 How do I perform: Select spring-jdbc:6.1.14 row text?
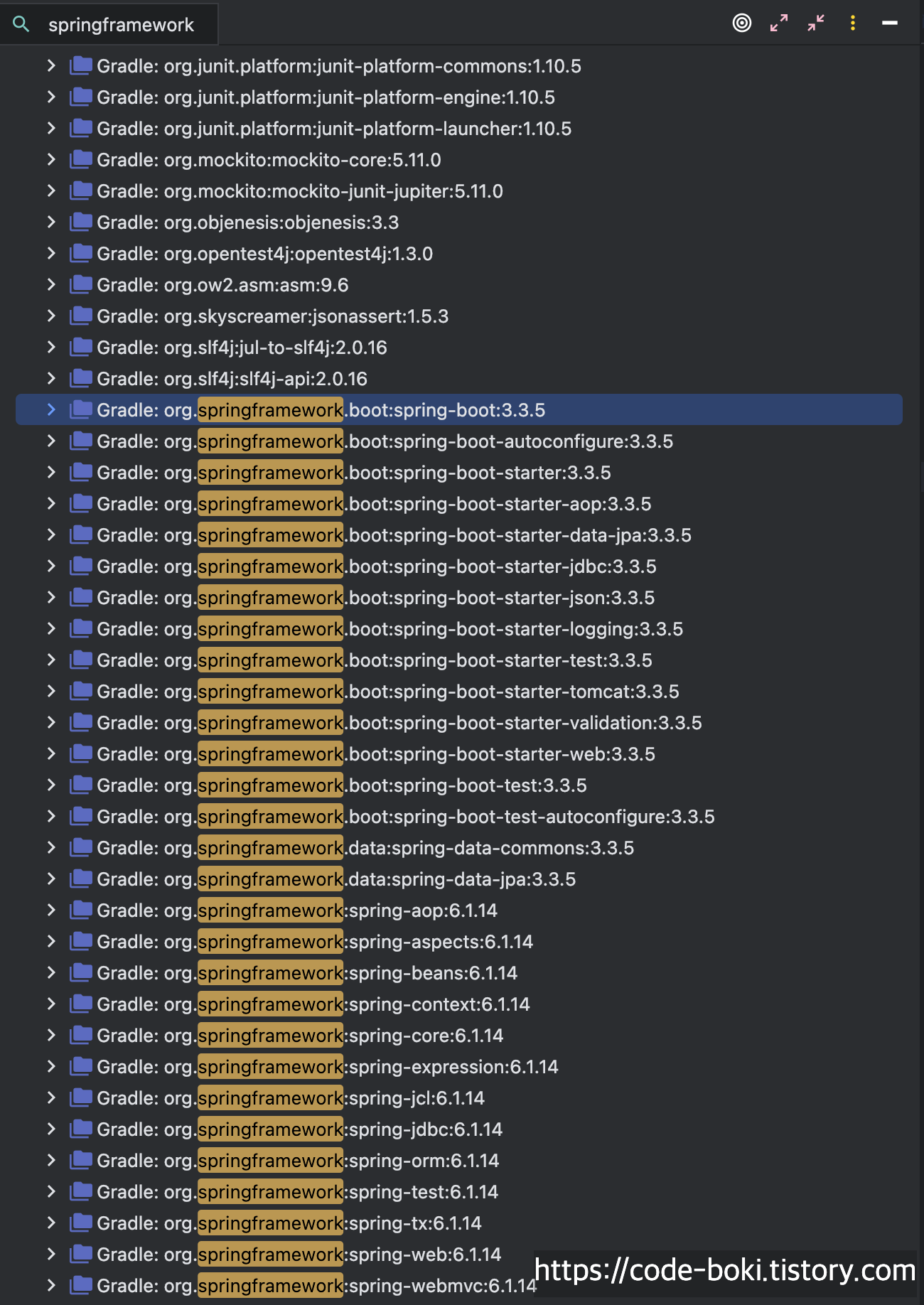[299, 1129]
